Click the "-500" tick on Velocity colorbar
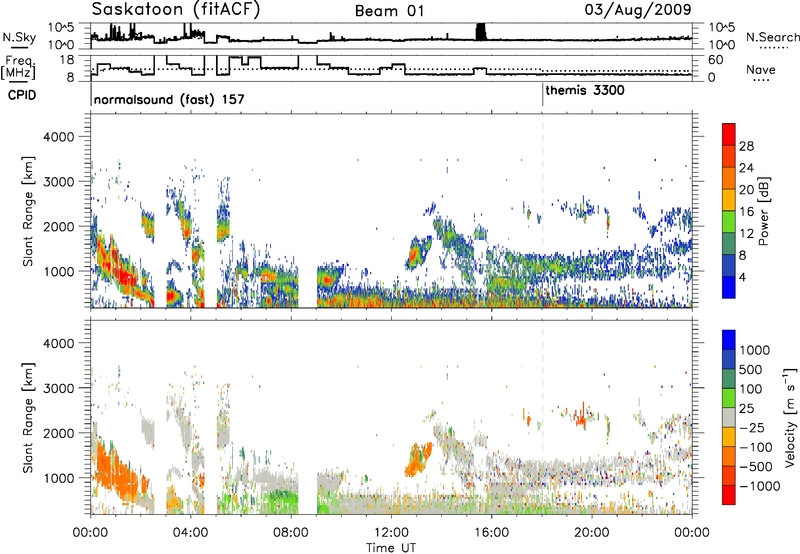This screenshot has width=800, height=554. click(x=756, y=467)
